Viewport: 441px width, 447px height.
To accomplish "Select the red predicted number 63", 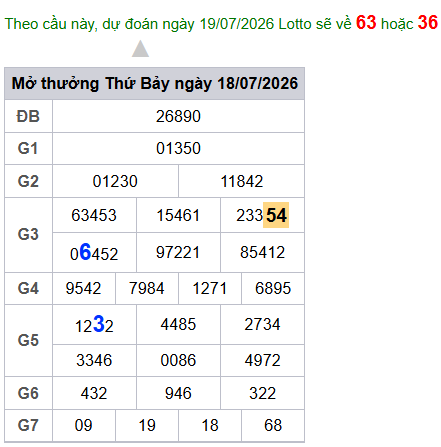I will (366, 22).
